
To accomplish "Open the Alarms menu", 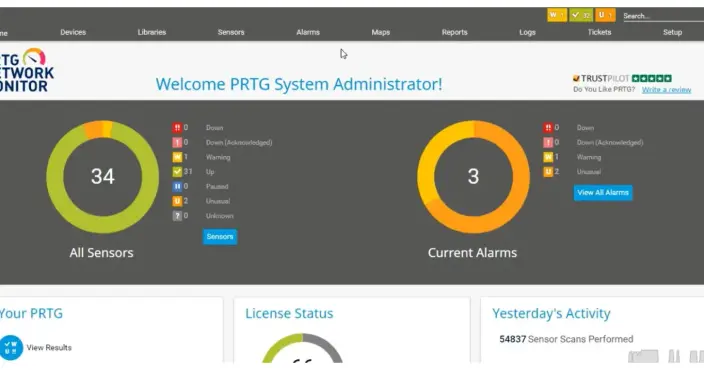I will (x=308, y=32).
